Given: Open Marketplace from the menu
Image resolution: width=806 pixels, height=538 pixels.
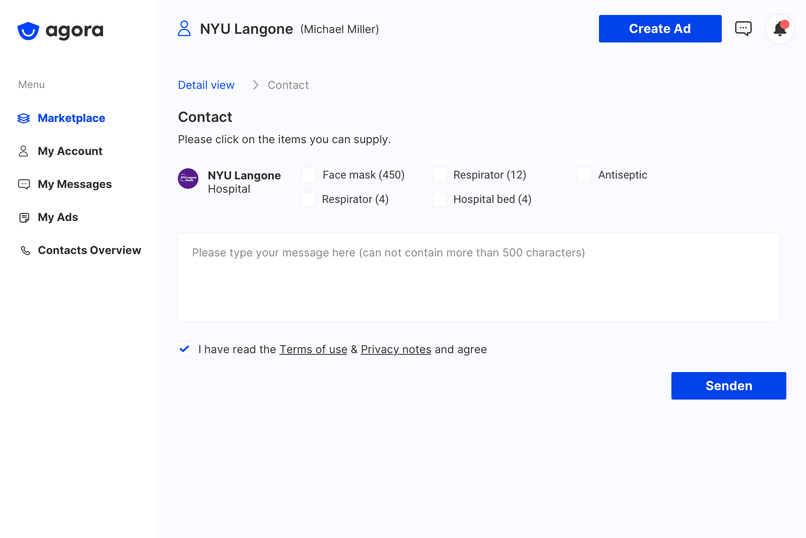Looking at the screenshot, I should tap(71, 118).
